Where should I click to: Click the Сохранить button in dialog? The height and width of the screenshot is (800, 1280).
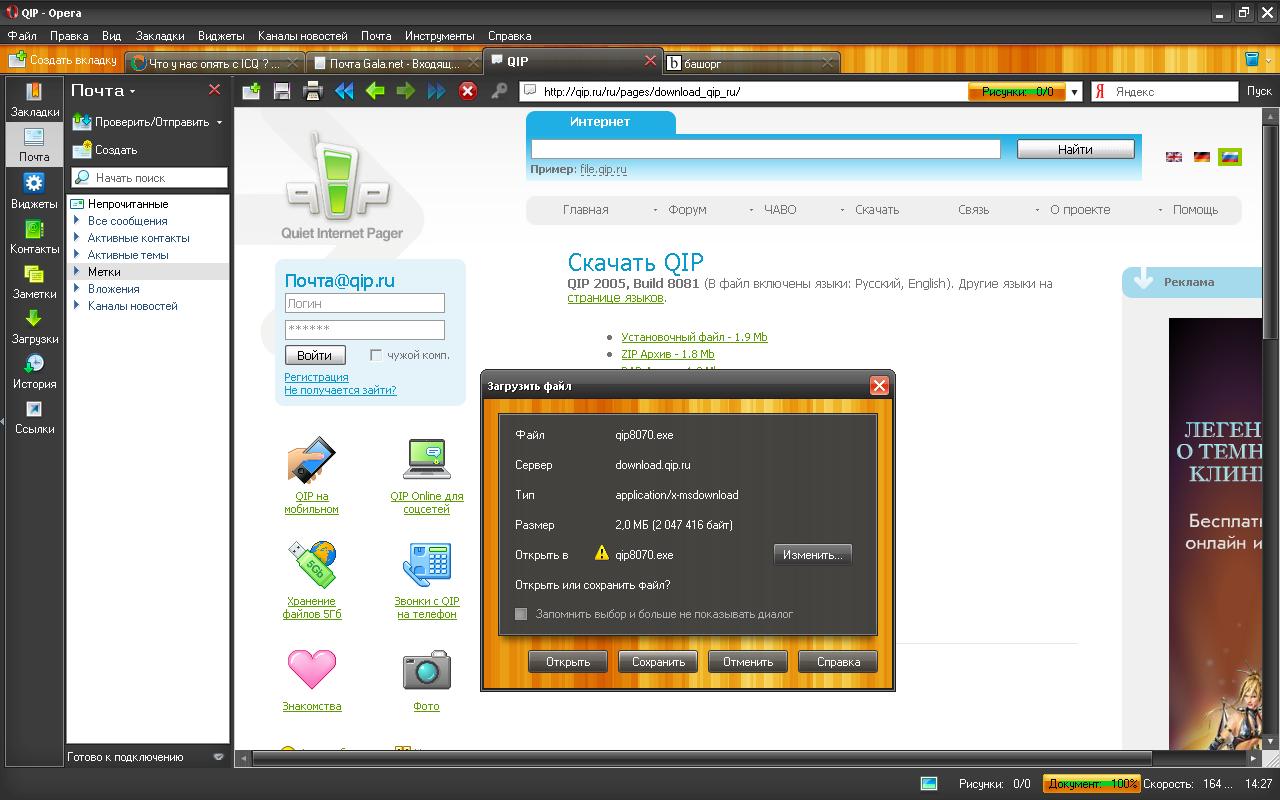coord(658,661)
